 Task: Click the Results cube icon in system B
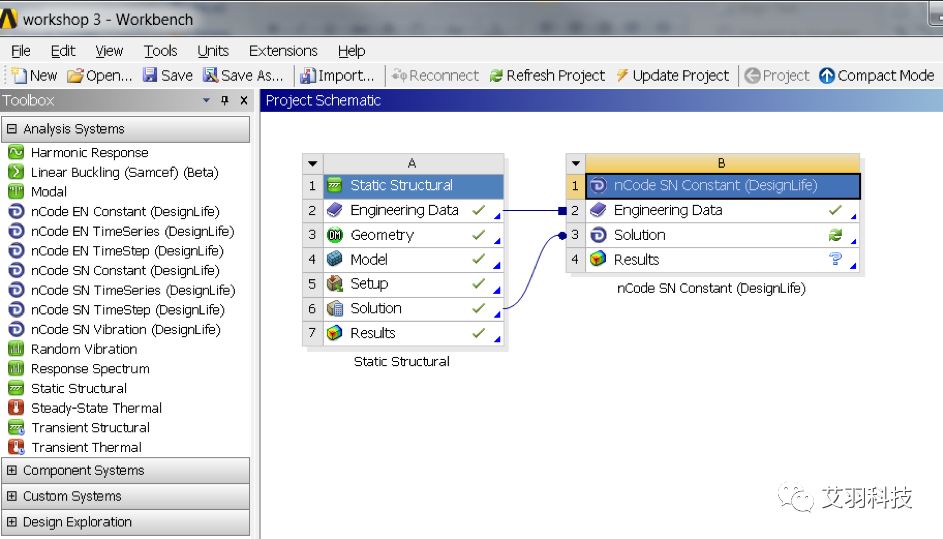click(598, 259)
